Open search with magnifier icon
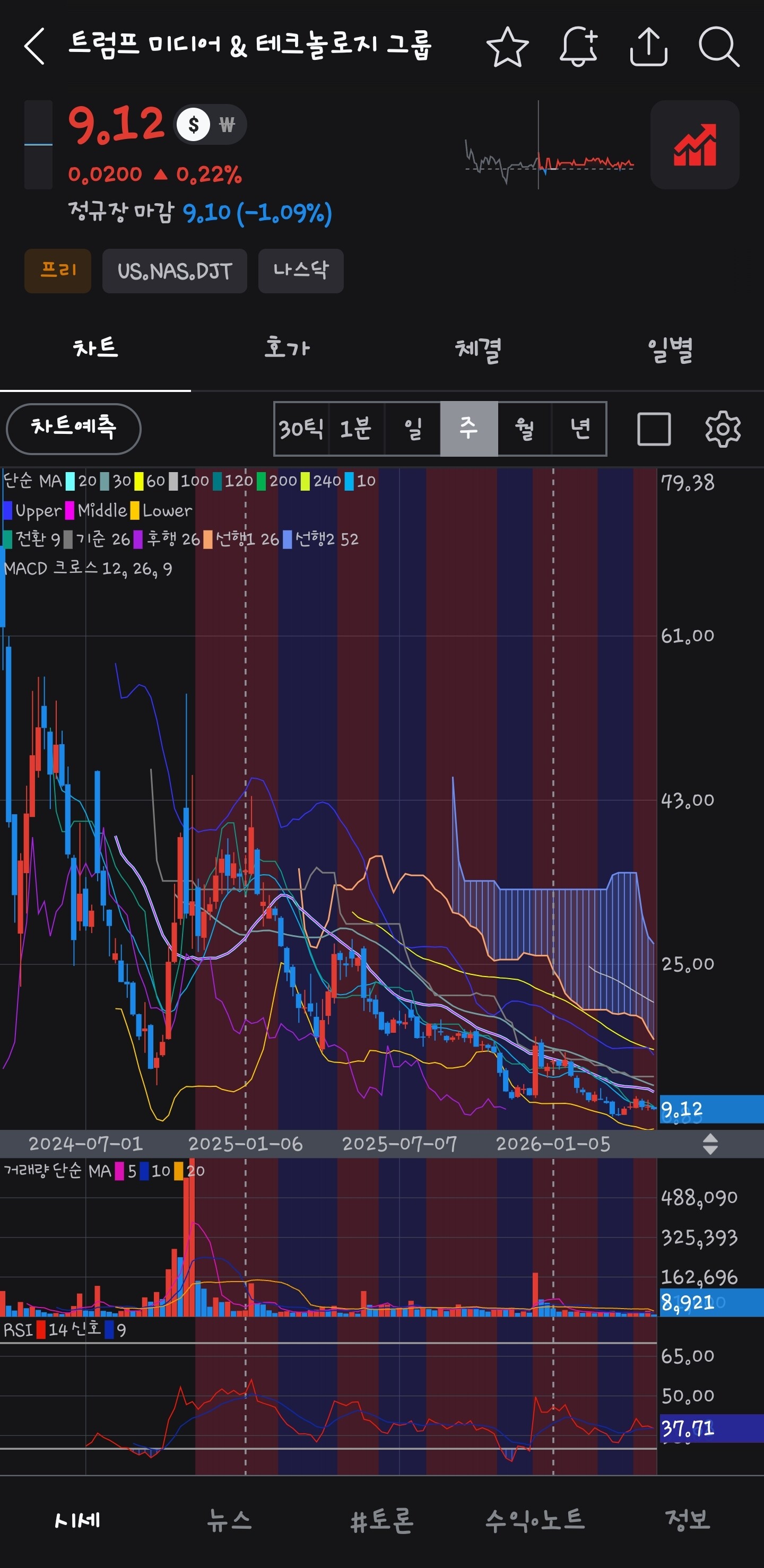764x1568 pixels. point(719,46)
